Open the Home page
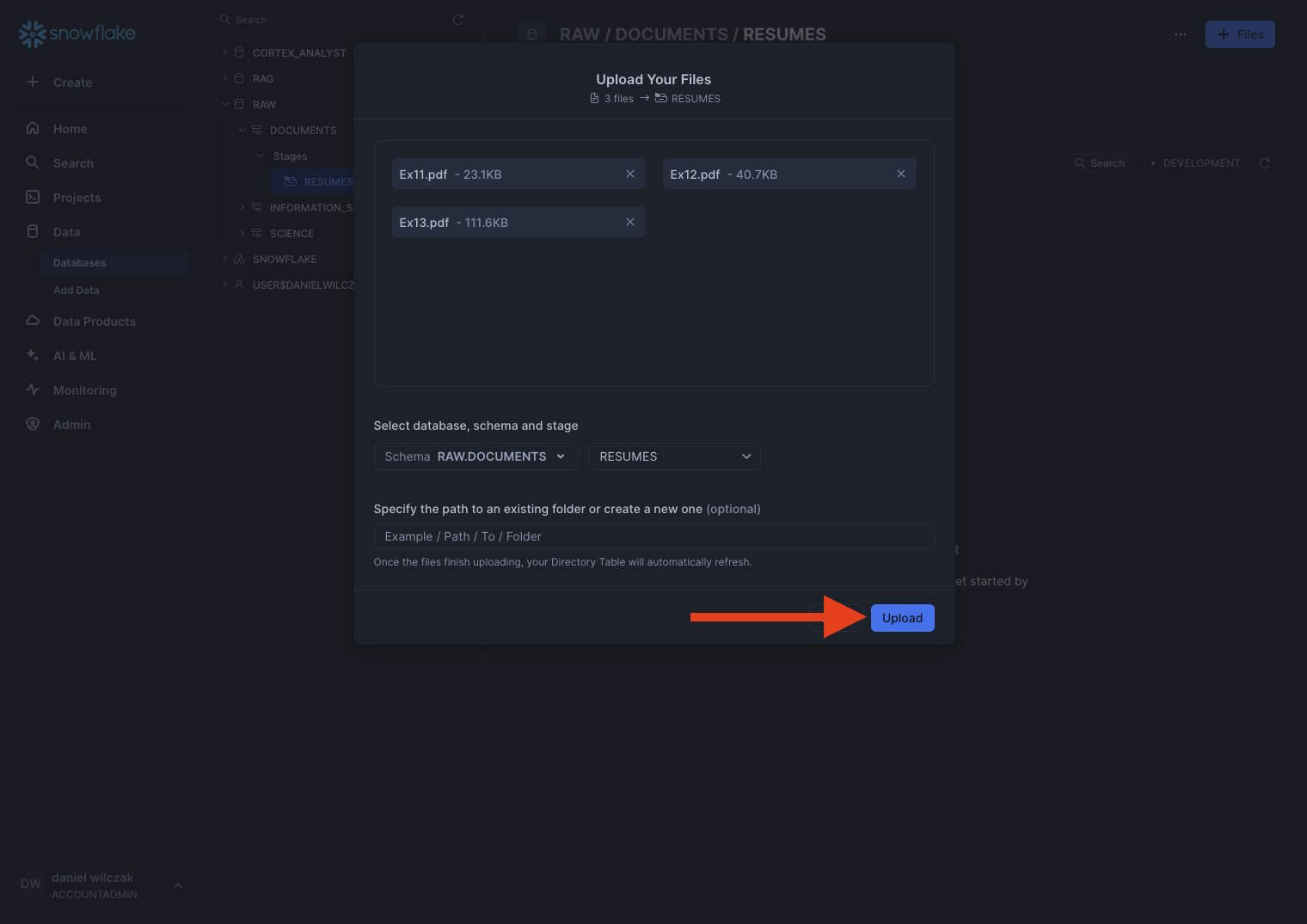The image size is (1307, 924). click(x=70, y=129)
